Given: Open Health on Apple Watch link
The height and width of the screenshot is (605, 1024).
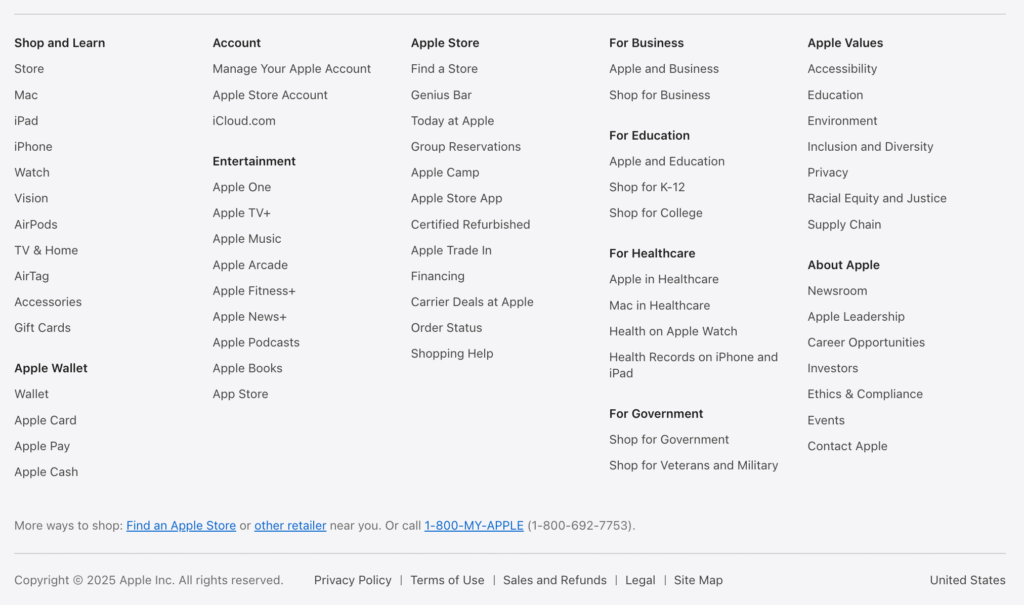Looking at the screenshot, I should click(673, 331).
